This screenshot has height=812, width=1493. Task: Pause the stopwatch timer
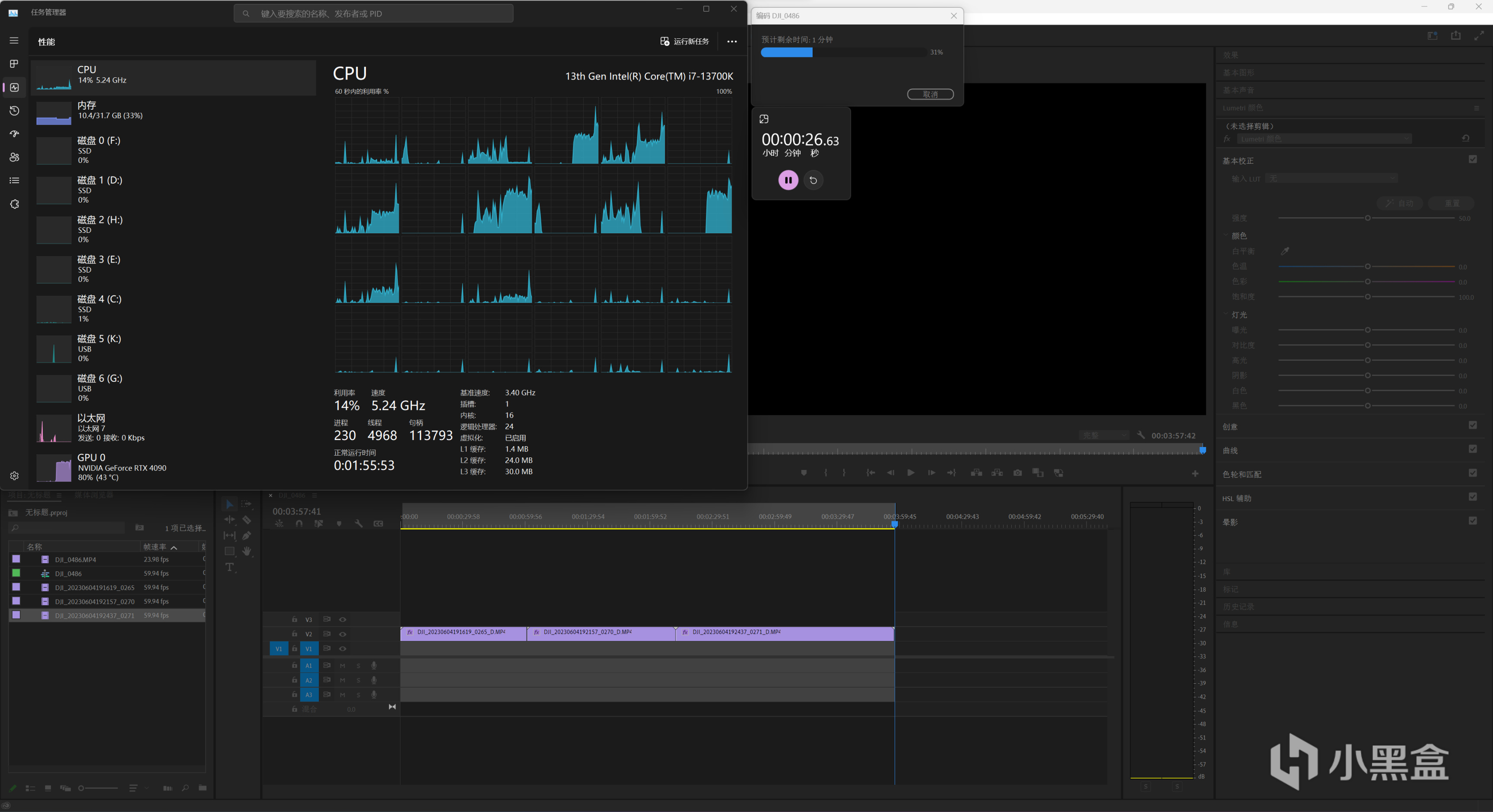coord(788,180)
